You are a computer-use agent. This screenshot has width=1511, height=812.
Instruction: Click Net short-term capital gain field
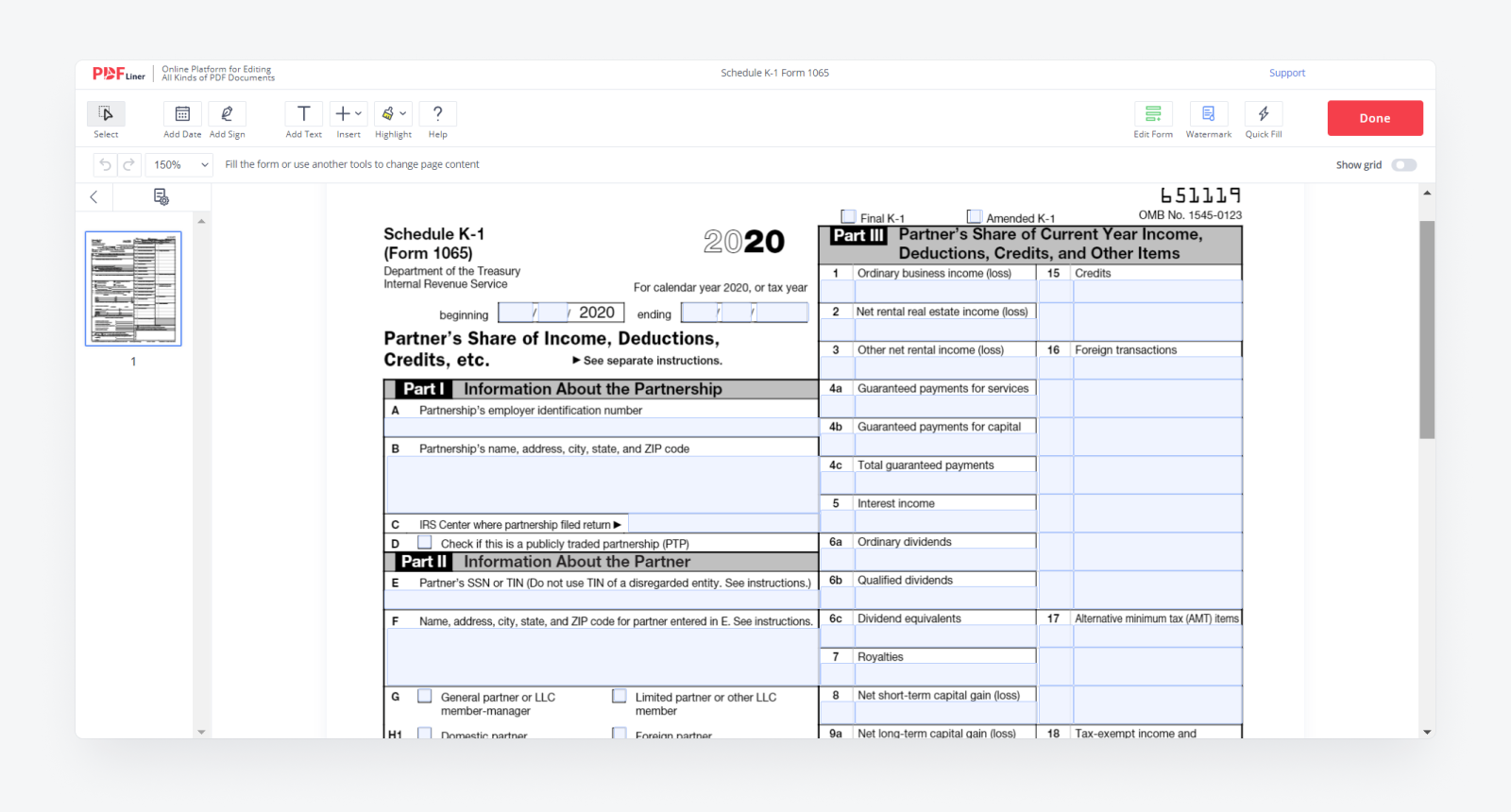tap(945, 714)
